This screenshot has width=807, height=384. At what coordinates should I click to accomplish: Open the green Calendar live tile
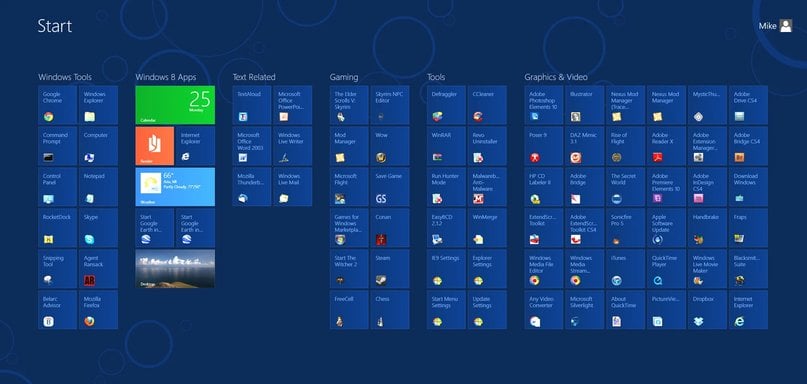click(x=175, y=105)
